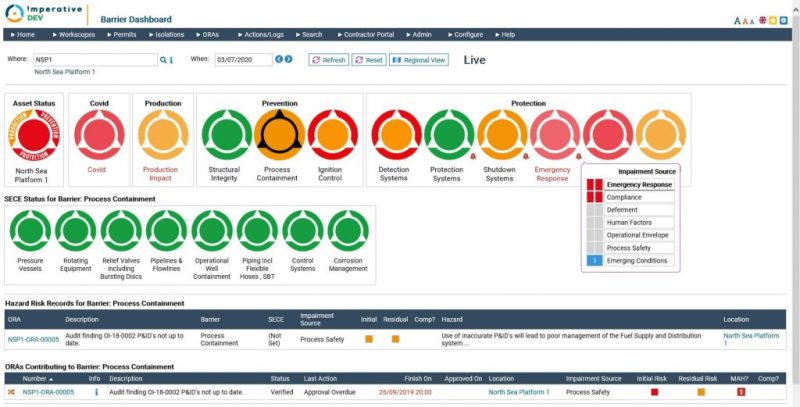Click the Pressure Vessels SECE status icon
This screenshot has height=407, width=800.
tap(30, 231)
